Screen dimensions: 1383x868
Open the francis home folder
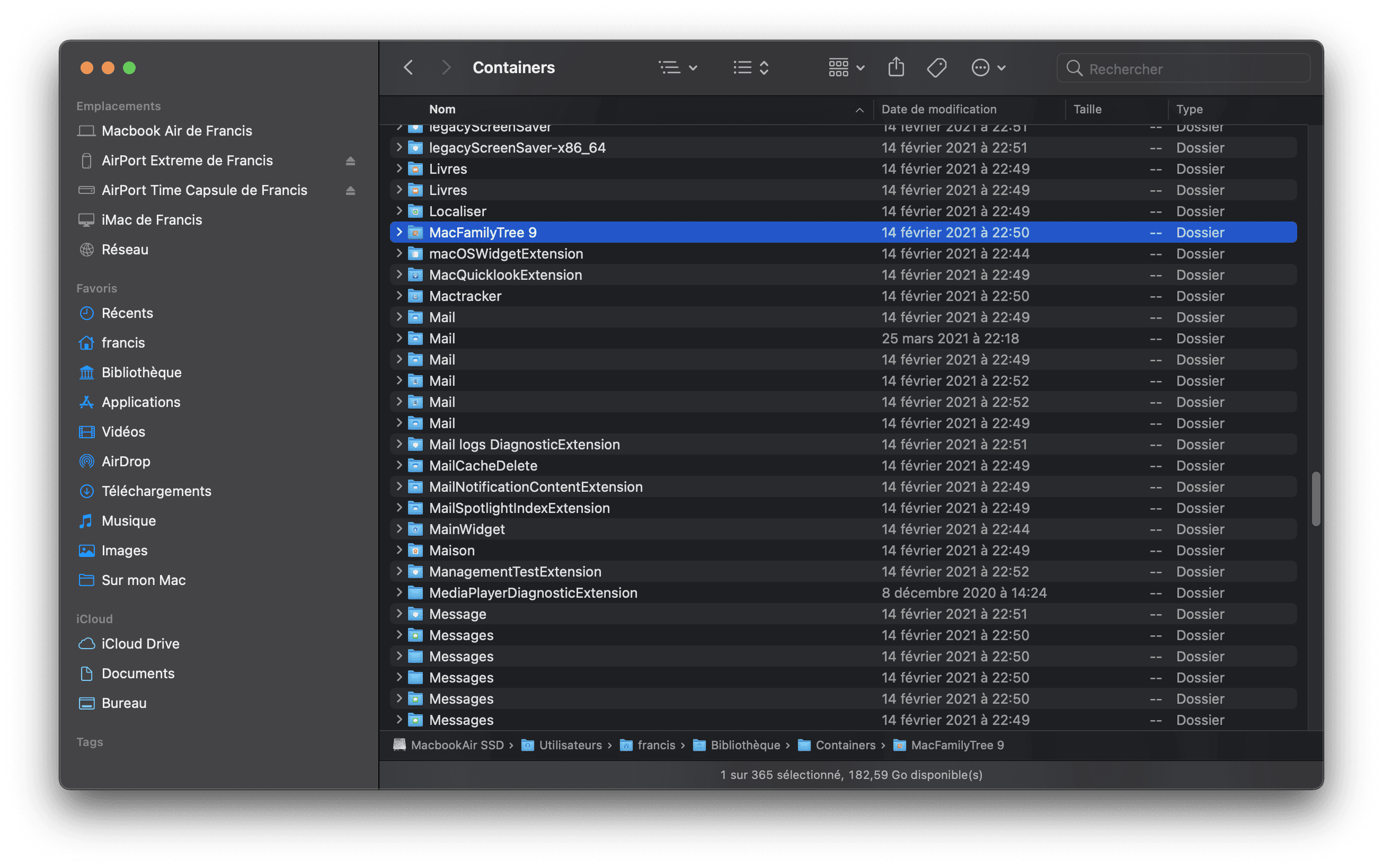123,343
